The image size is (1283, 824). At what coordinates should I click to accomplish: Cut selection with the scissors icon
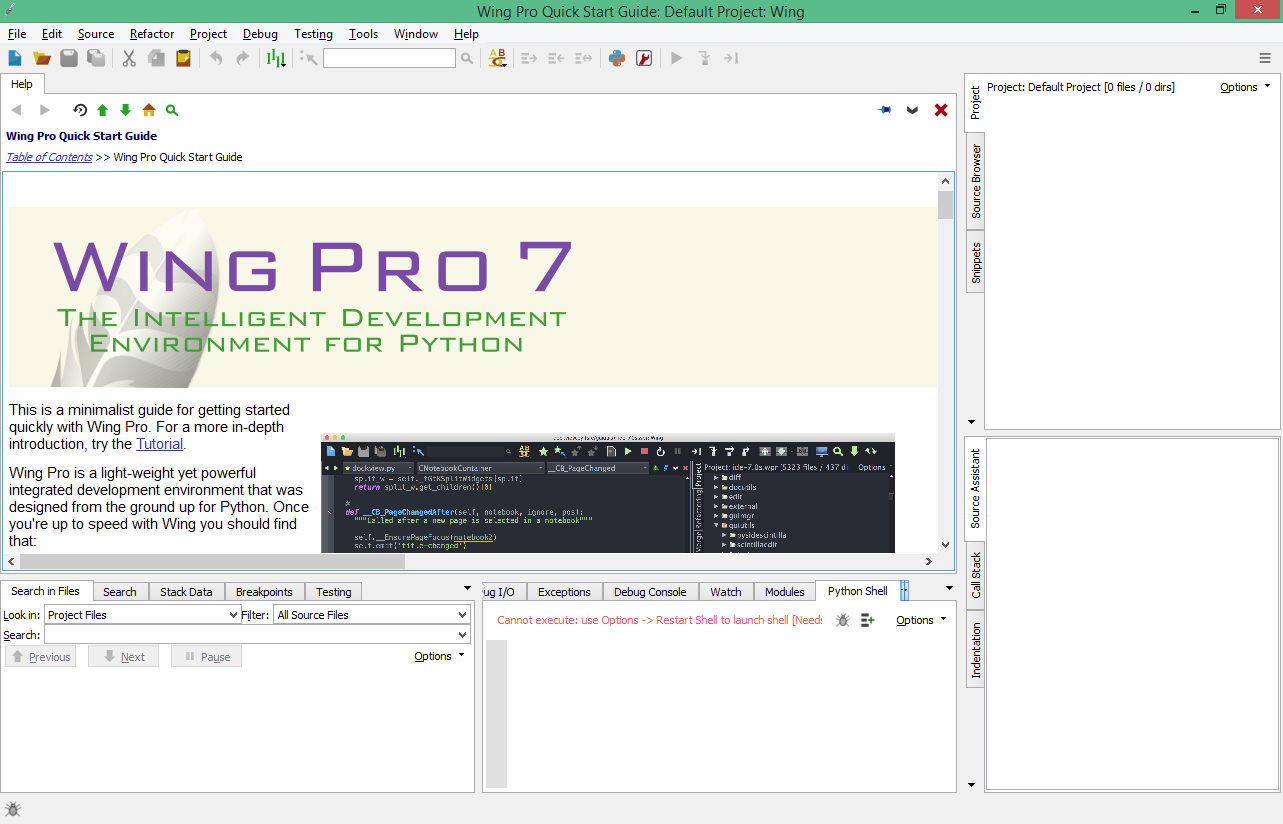coord(129,58)
